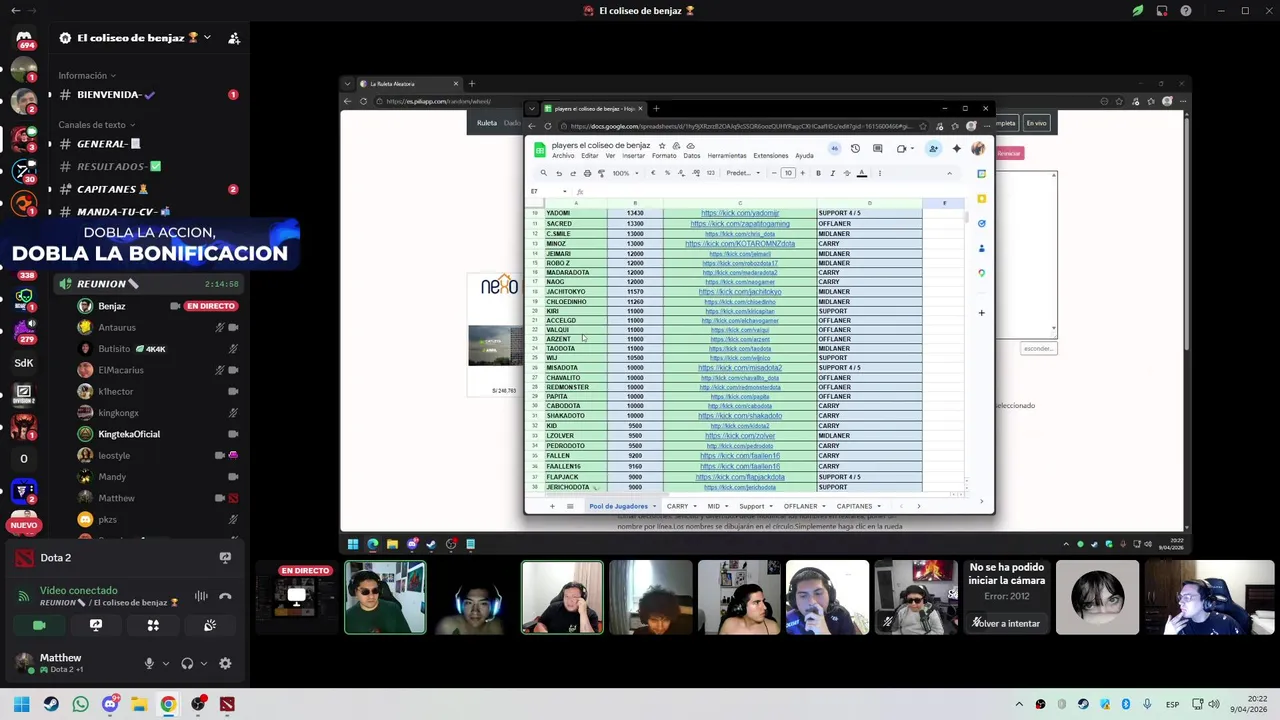The width and height of the screenshot is (1280, 720).
Task: Select the Sheets paint format icon
Action: 601,173
